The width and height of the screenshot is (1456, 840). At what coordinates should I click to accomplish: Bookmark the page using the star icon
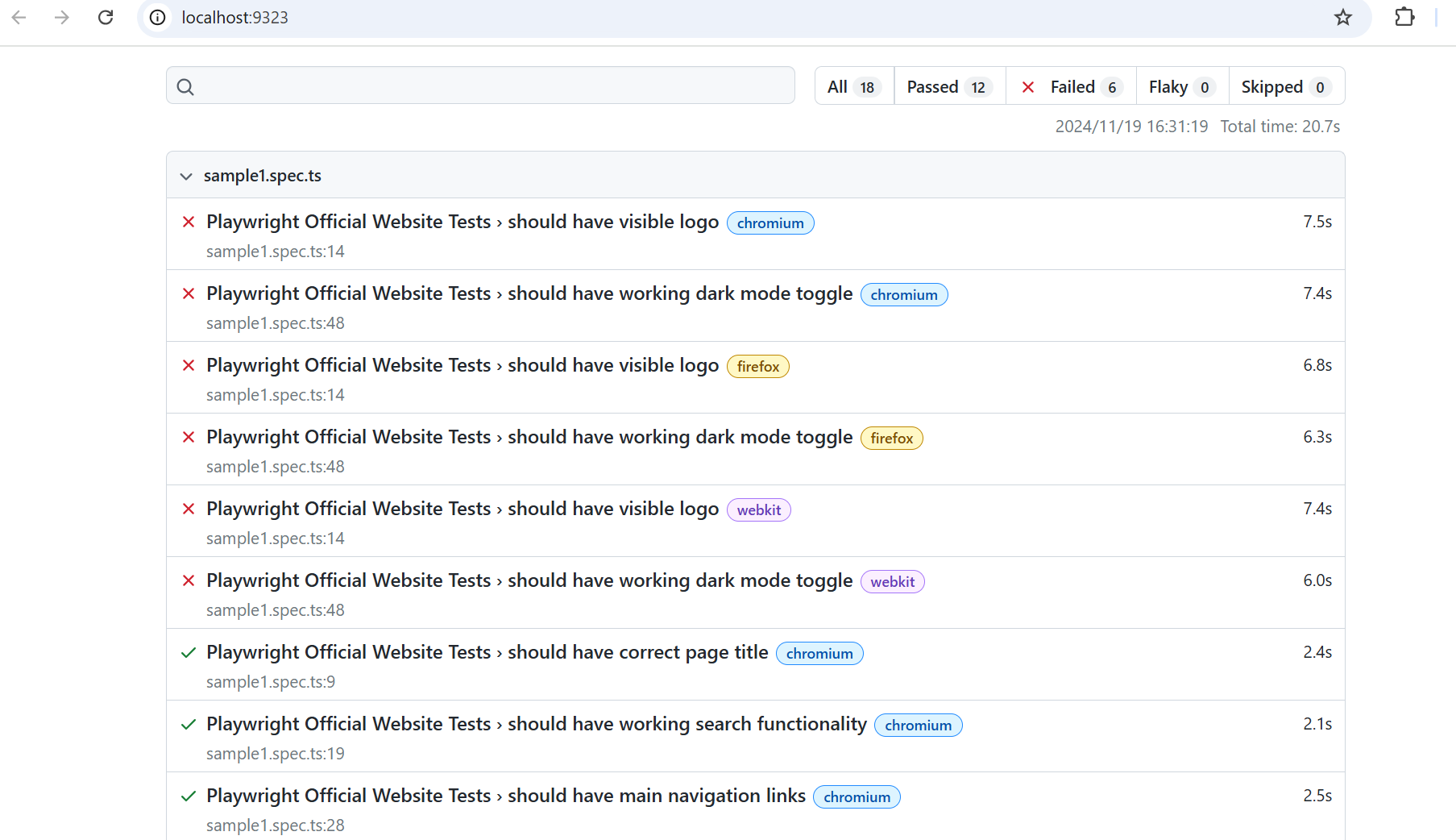(x=1343, y=17)
